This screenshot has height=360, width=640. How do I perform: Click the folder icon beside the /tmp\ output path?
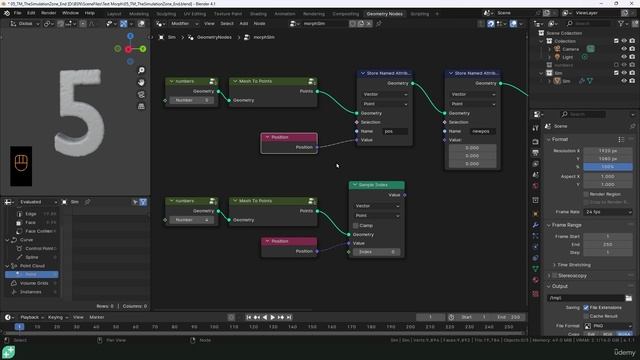point(629,298)
